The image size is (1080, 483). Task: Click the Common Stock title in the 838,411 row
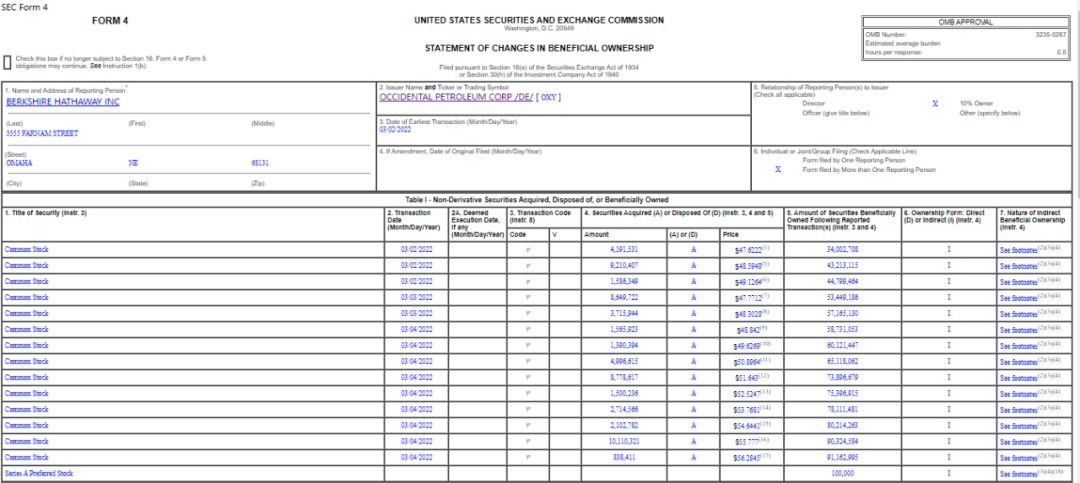point(27,458)
